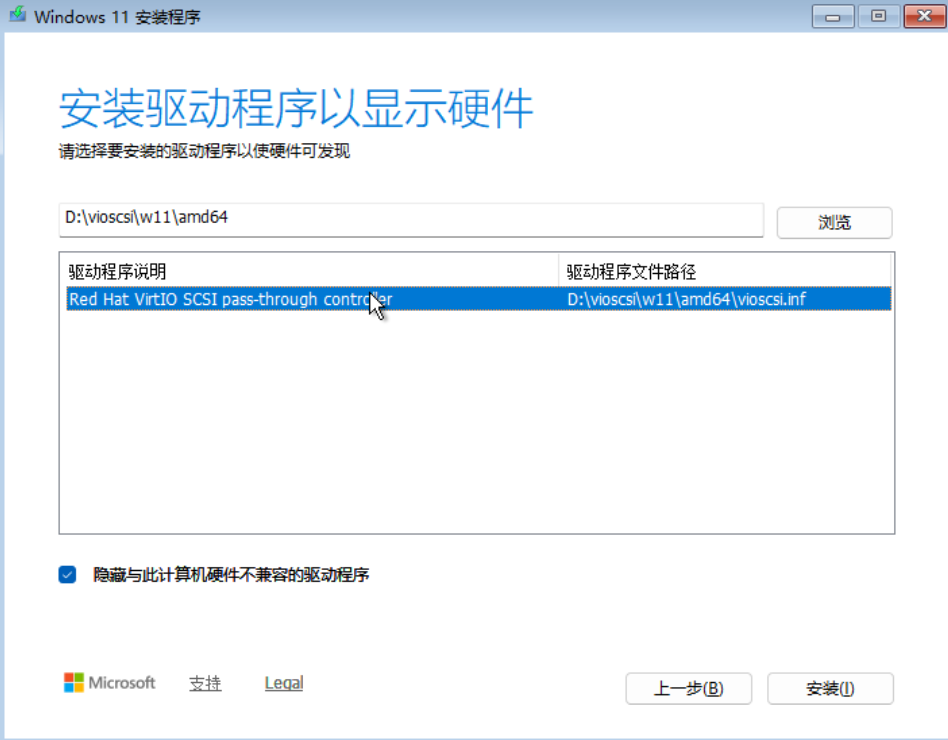Viewport: 948px width, 740px height.
Task: Open the 支持 link
Action: tap(205, 683)
